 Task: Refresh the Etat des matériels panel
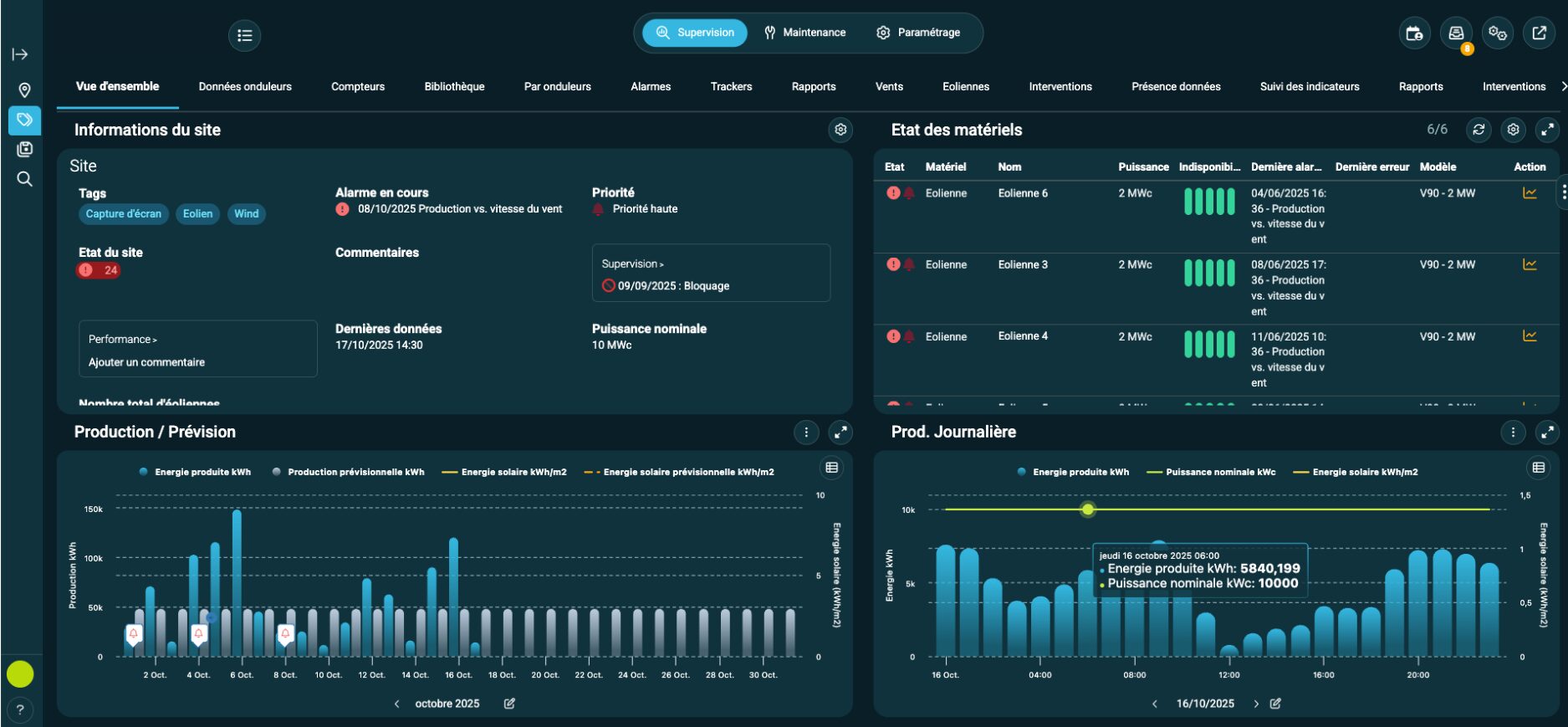[1479, 130]
